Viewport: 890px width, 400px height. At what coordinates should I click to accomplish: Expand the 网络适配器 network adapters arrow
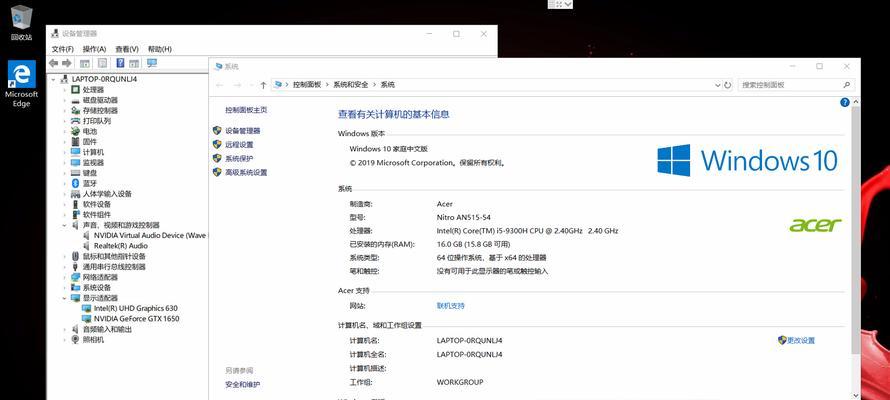pyautogui.click(x=64, y=277)
